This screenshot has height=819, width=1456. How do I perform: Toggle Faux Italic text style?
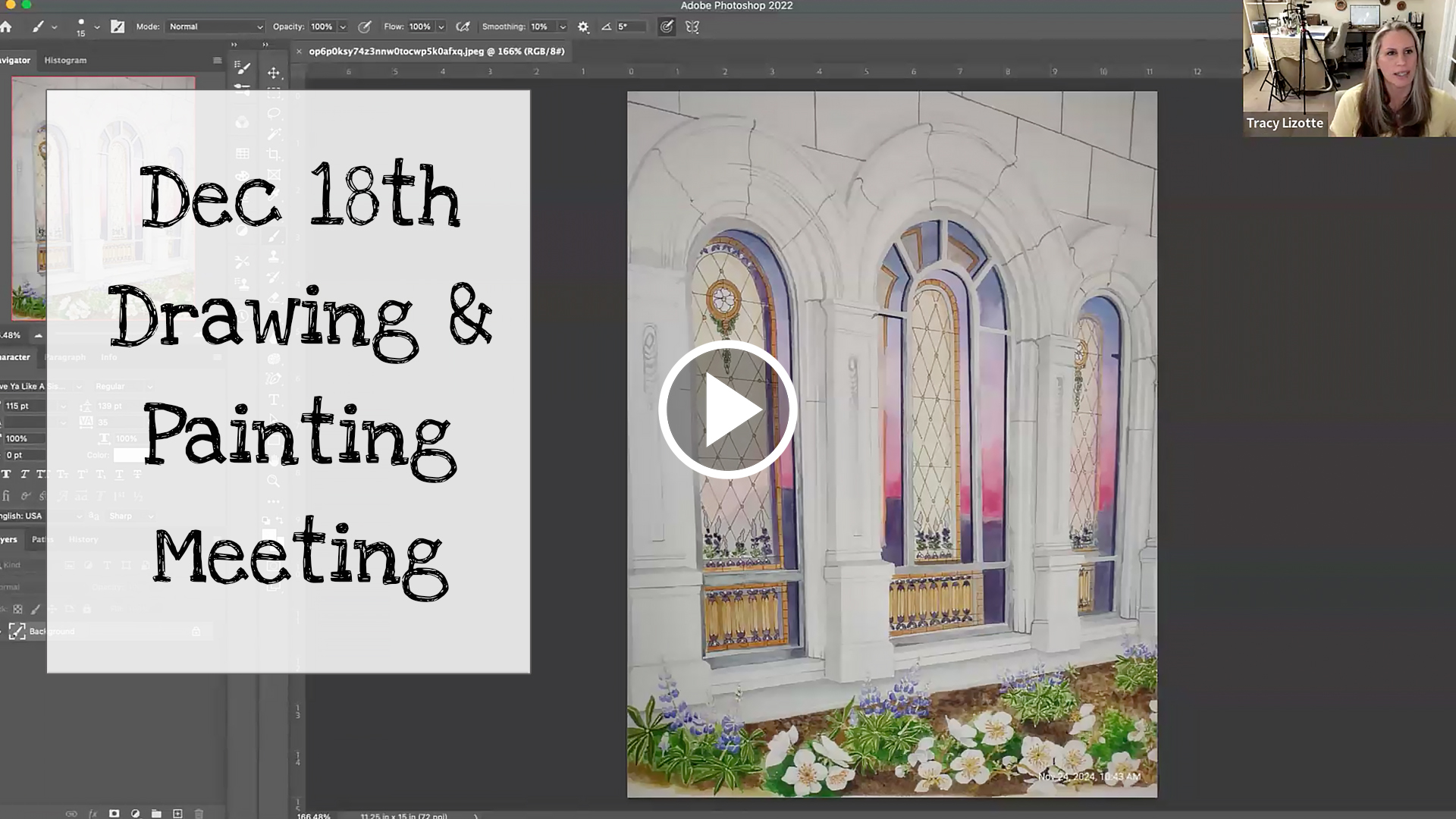pyautogui.click(x=24, y=474)
